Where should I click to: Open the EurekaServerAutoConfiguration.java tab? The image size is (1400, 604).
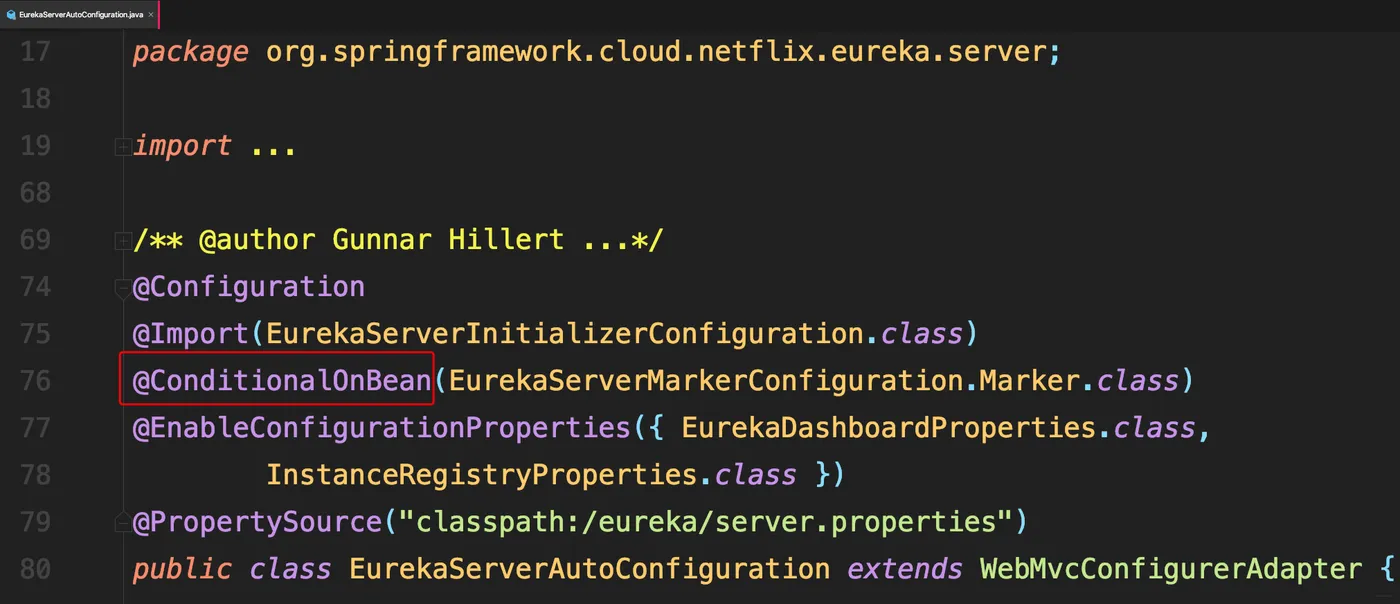pyautogui.click(x=79, y=14)
